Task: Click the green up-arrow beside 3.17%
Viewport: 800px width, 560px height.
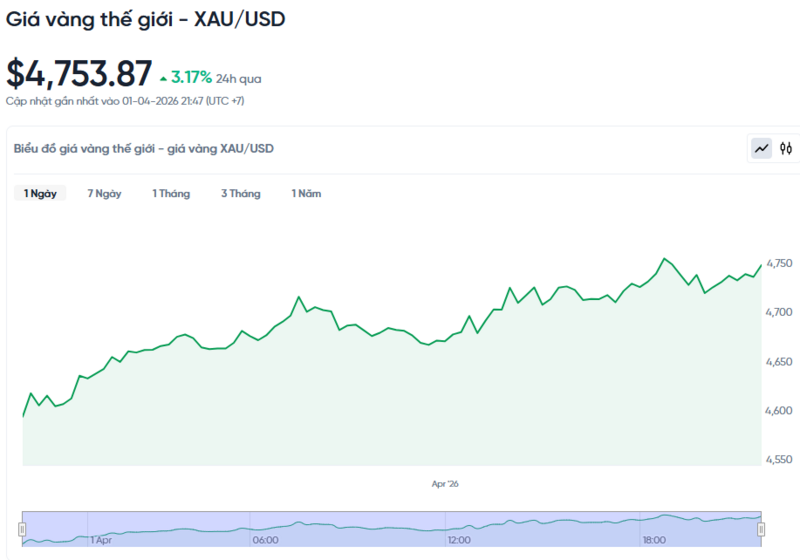Action: tap(163, 77)
